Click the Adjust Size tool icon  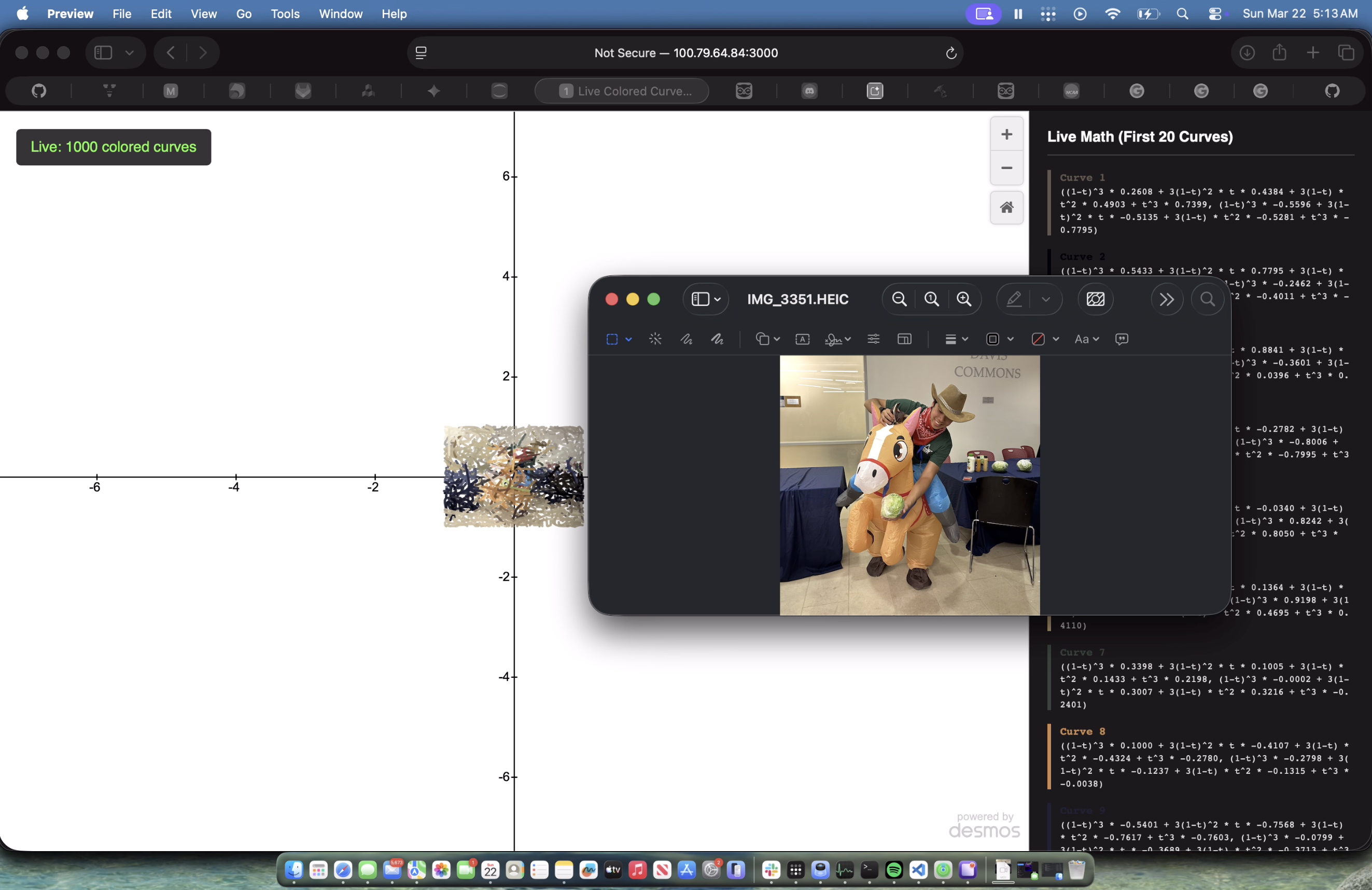point(904,339)
